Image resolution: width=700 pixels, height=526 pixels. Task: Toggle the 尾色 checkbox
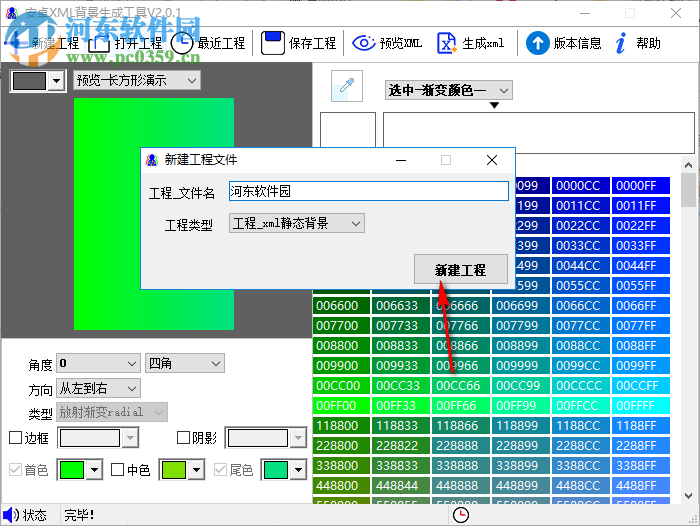click(221, 469)
